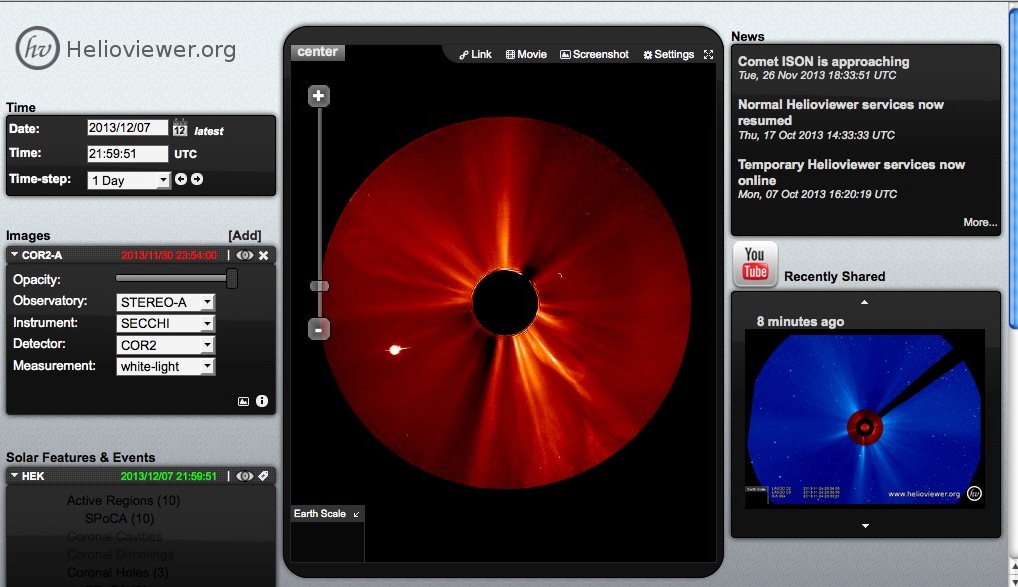Click the Opacity slider handle

232,278
